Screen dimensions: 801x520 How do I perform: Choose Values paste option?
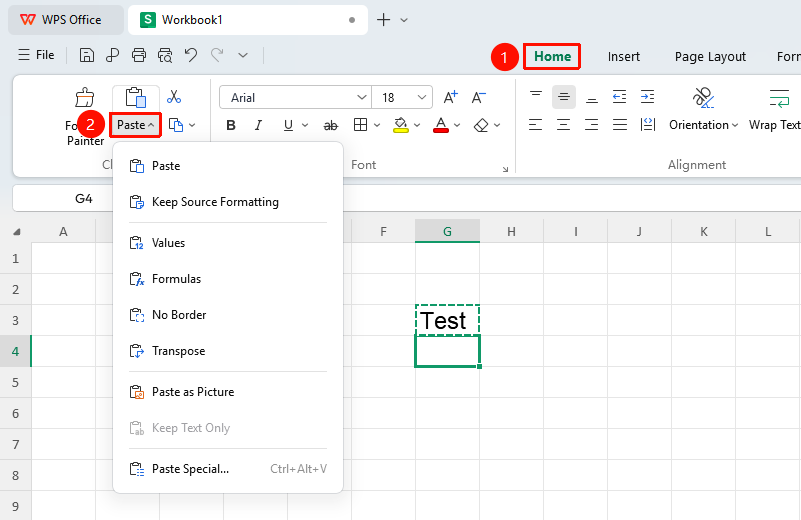(228, 243)
